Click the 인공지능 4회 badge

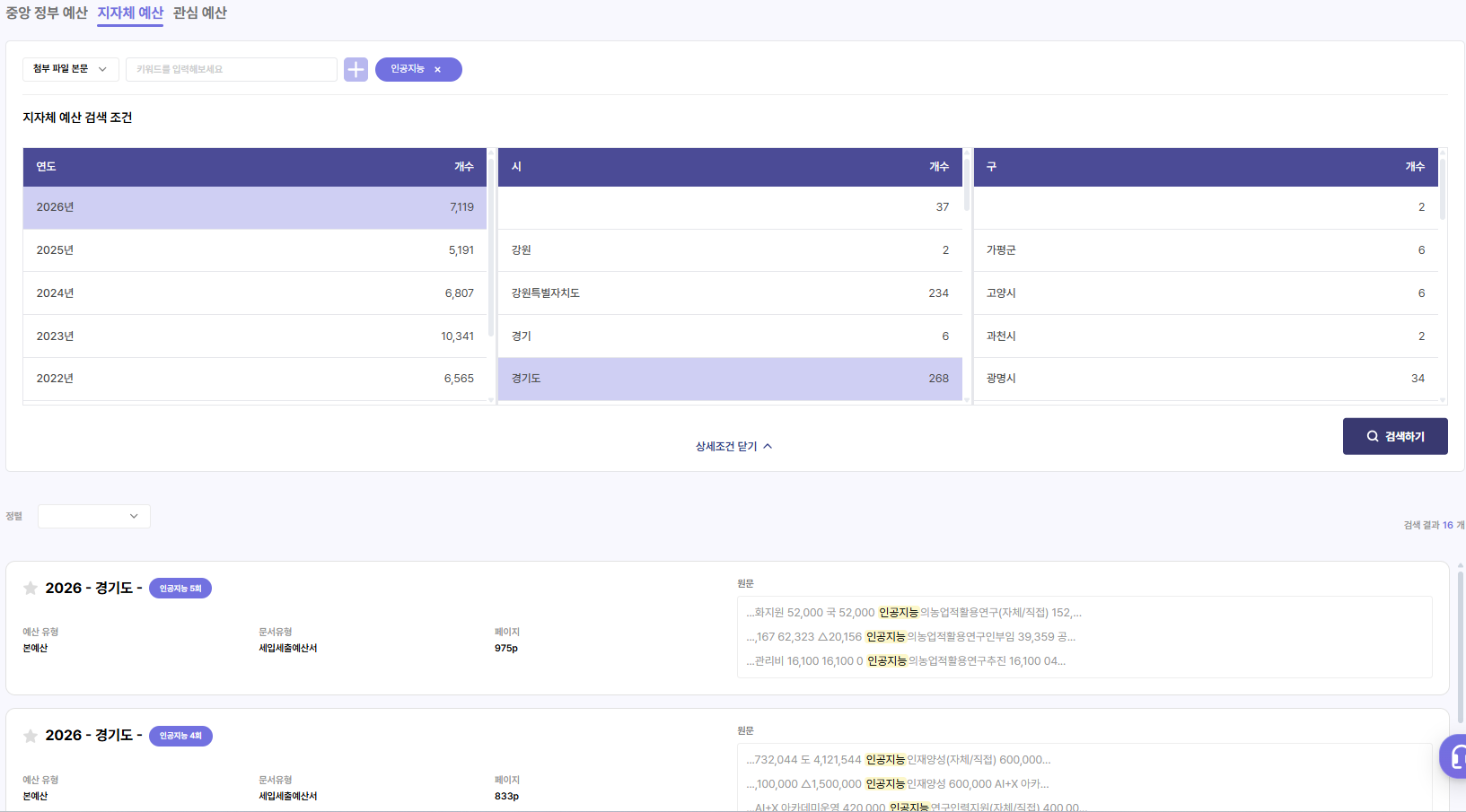(180, 736)
